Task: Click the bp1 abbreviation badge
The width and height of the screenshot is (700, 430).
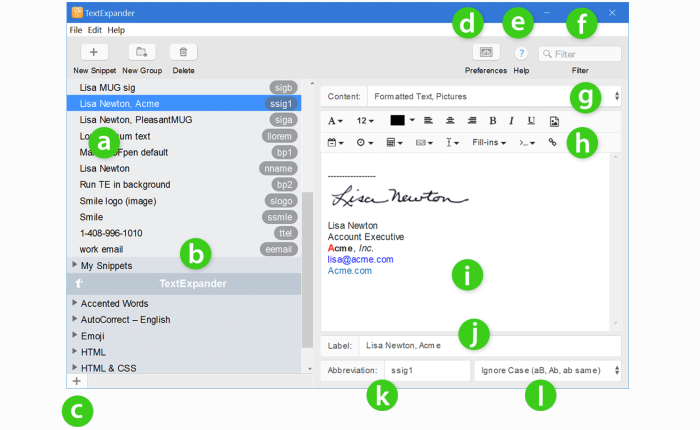Action: point(284,152)
